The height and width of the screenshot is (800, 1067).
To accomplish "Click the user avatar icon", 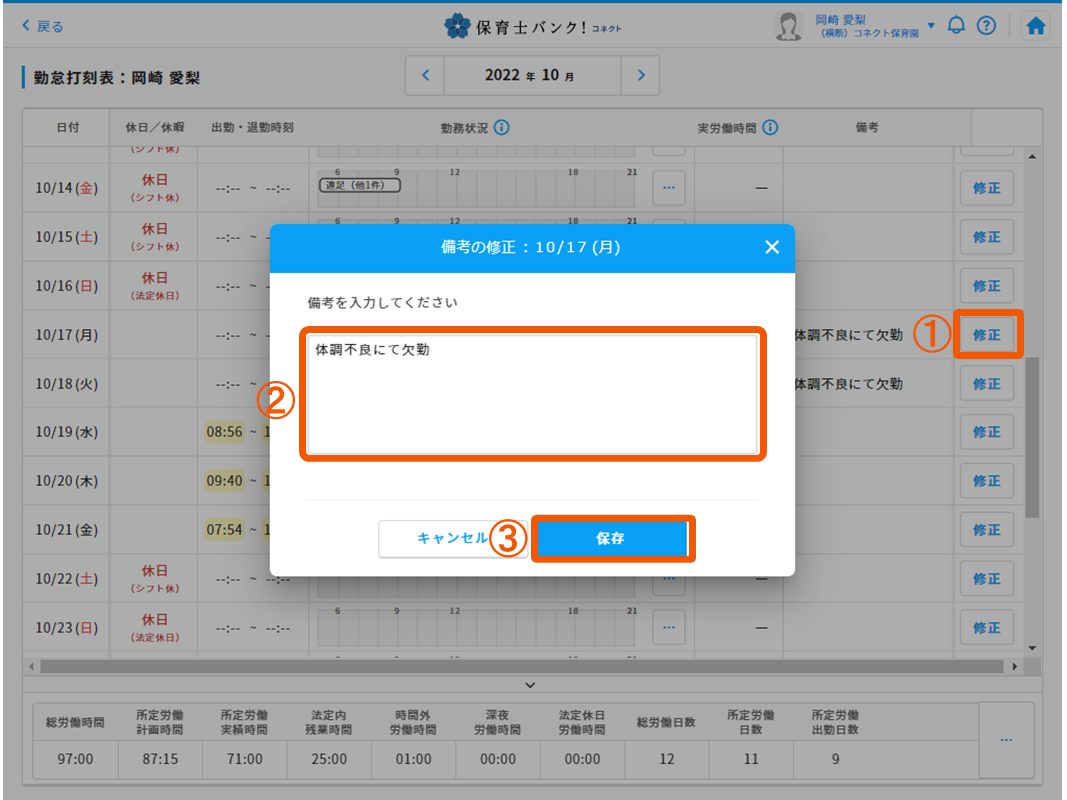I will [x=789, y=27].
